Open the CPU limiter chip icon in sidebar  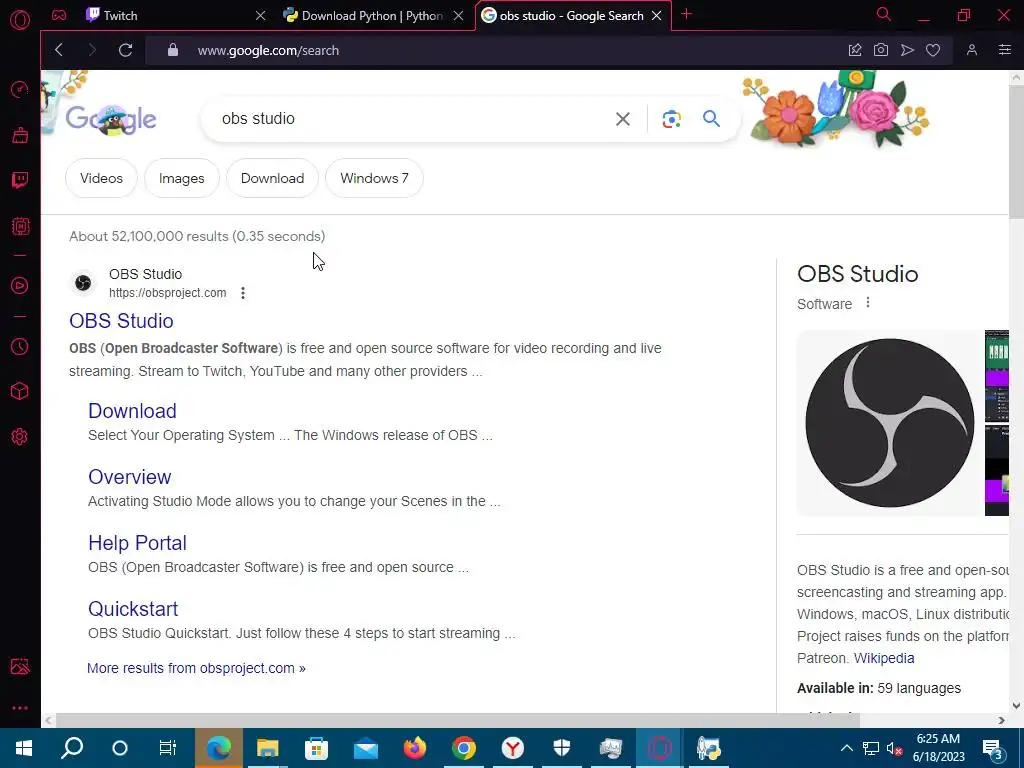20,226
